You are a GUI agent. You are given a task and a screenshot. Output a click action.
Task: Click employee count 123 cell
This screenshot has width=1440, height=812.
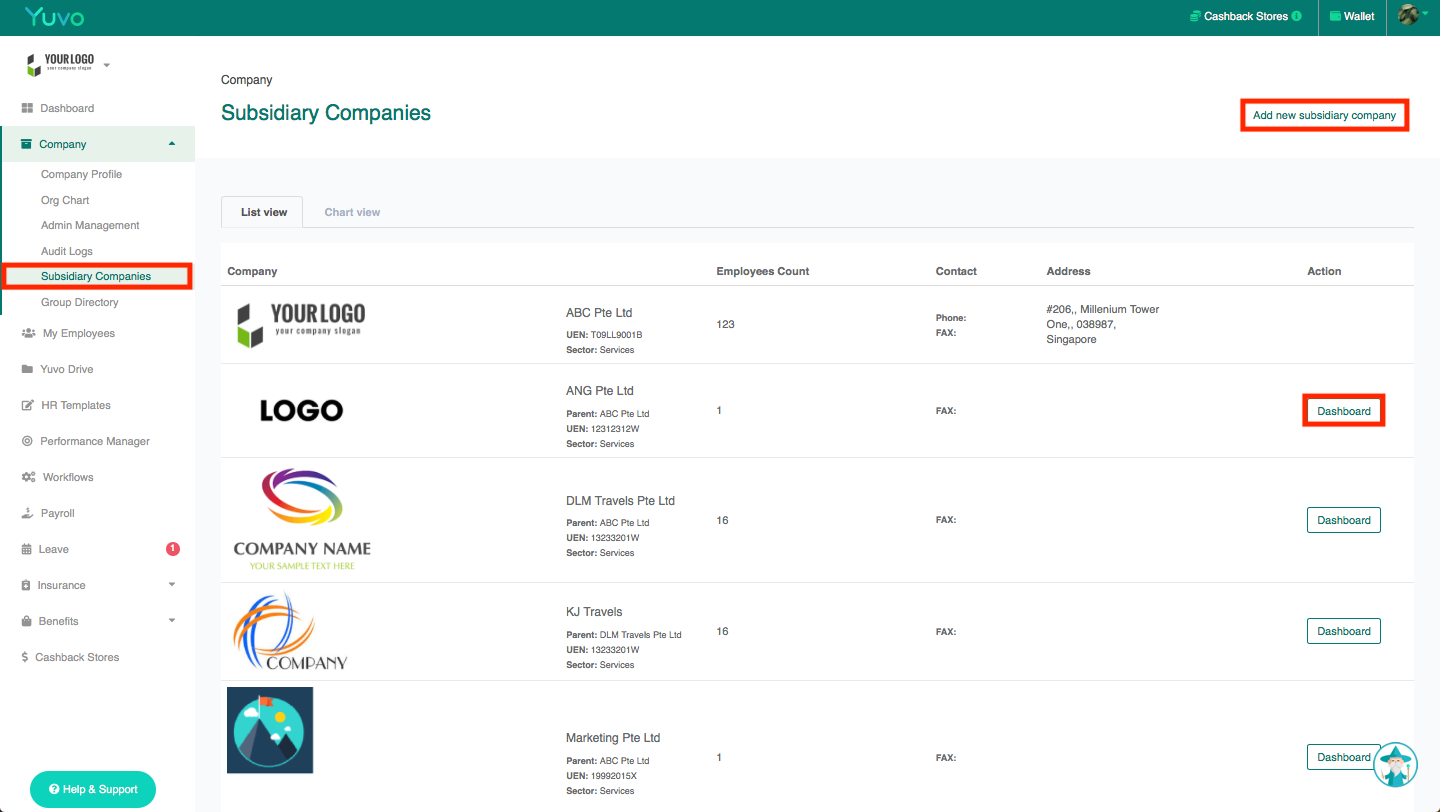(x=726, y=324)
